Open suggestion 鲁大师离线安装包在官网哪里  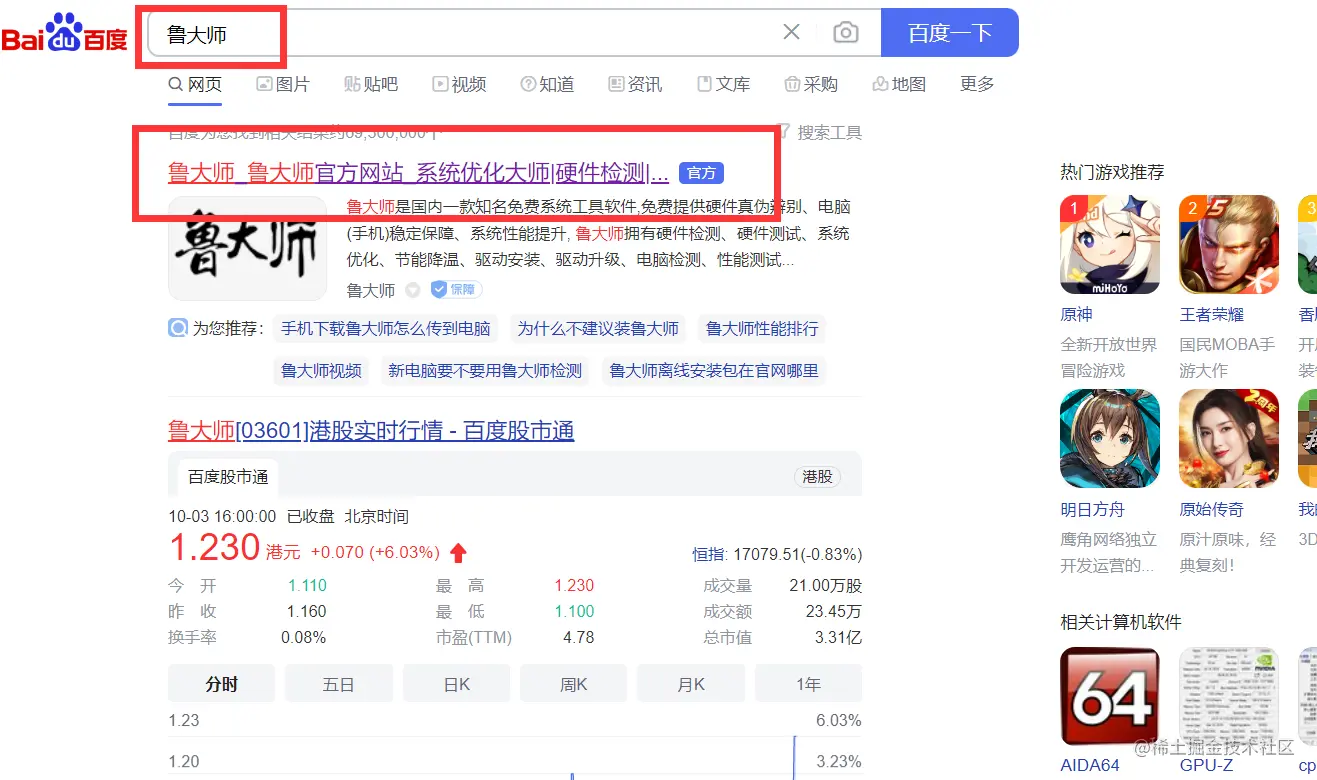(714, 371)
